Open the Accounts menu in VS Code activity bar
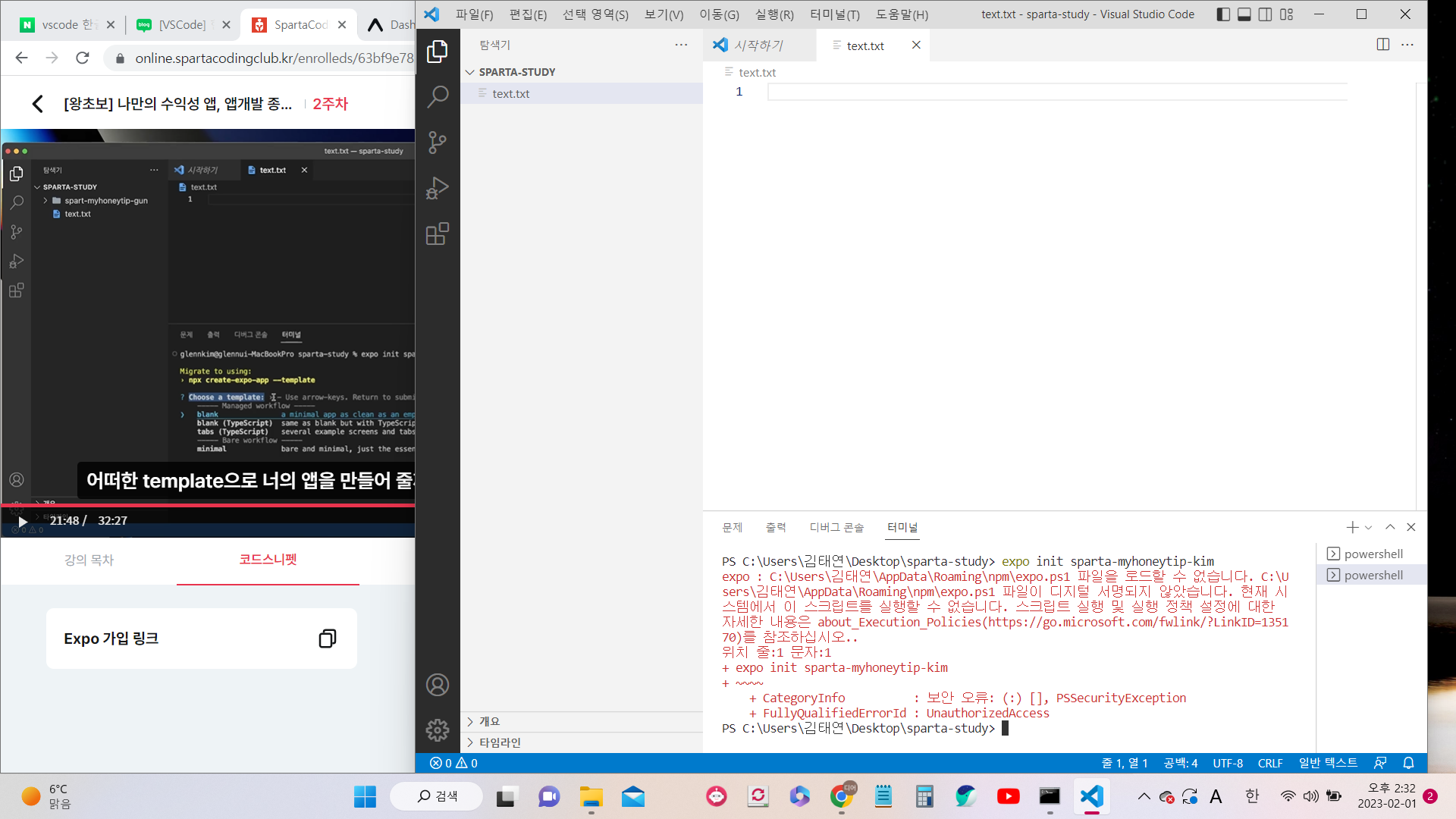 tap(438, 685)
